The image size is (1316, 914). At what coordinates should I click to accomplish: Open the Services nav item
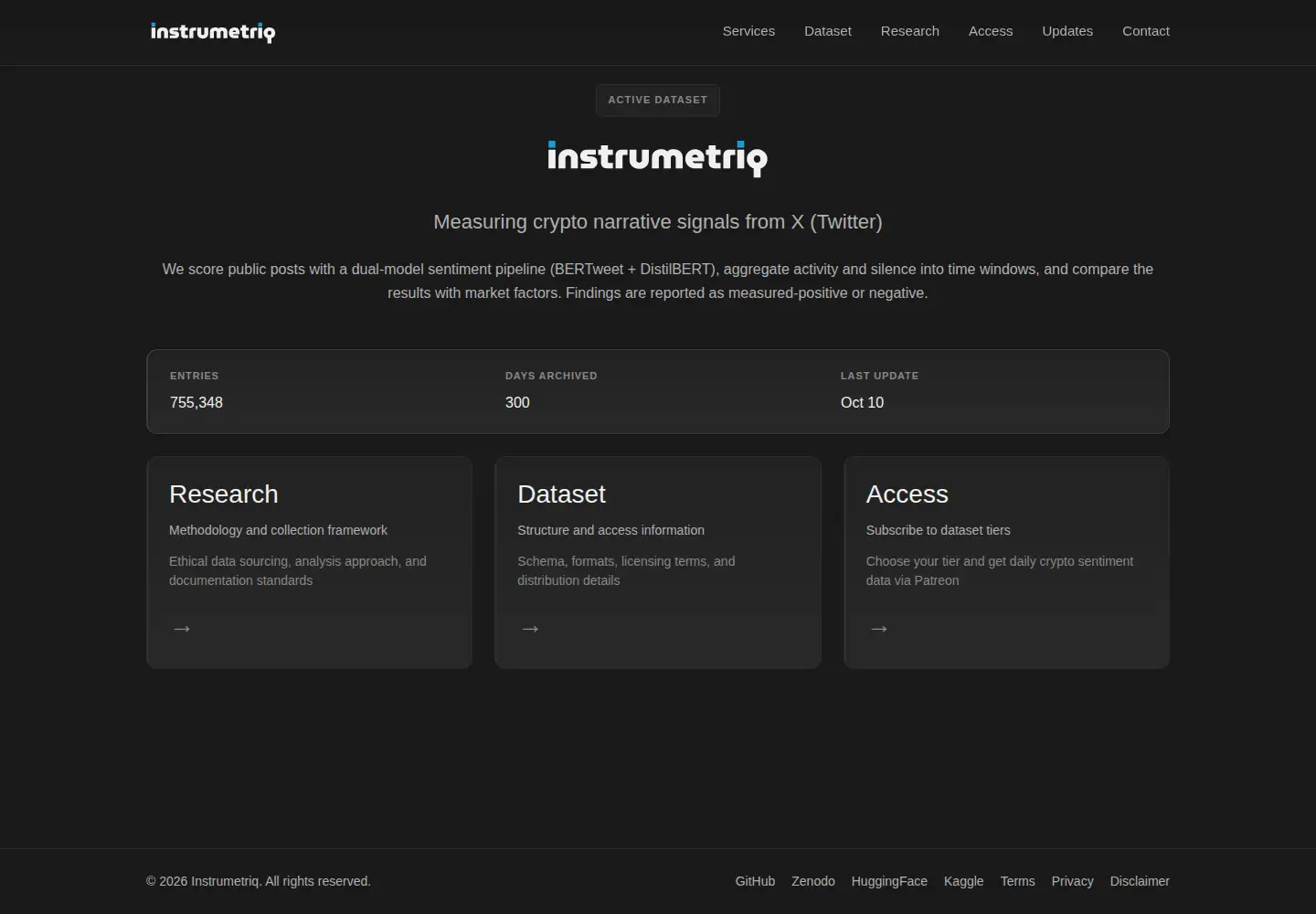tap(748, 31)
